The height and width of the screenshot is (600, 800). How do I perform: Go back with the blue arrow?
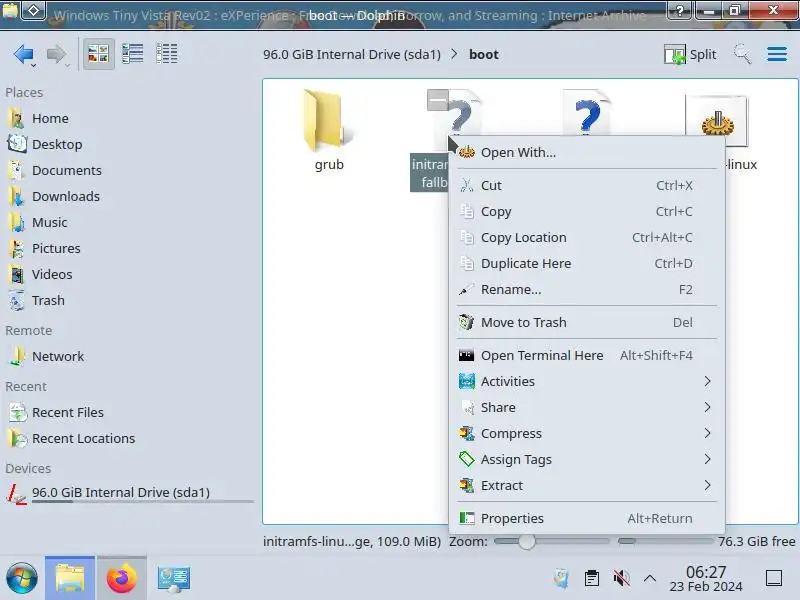[x=23, y=54]
